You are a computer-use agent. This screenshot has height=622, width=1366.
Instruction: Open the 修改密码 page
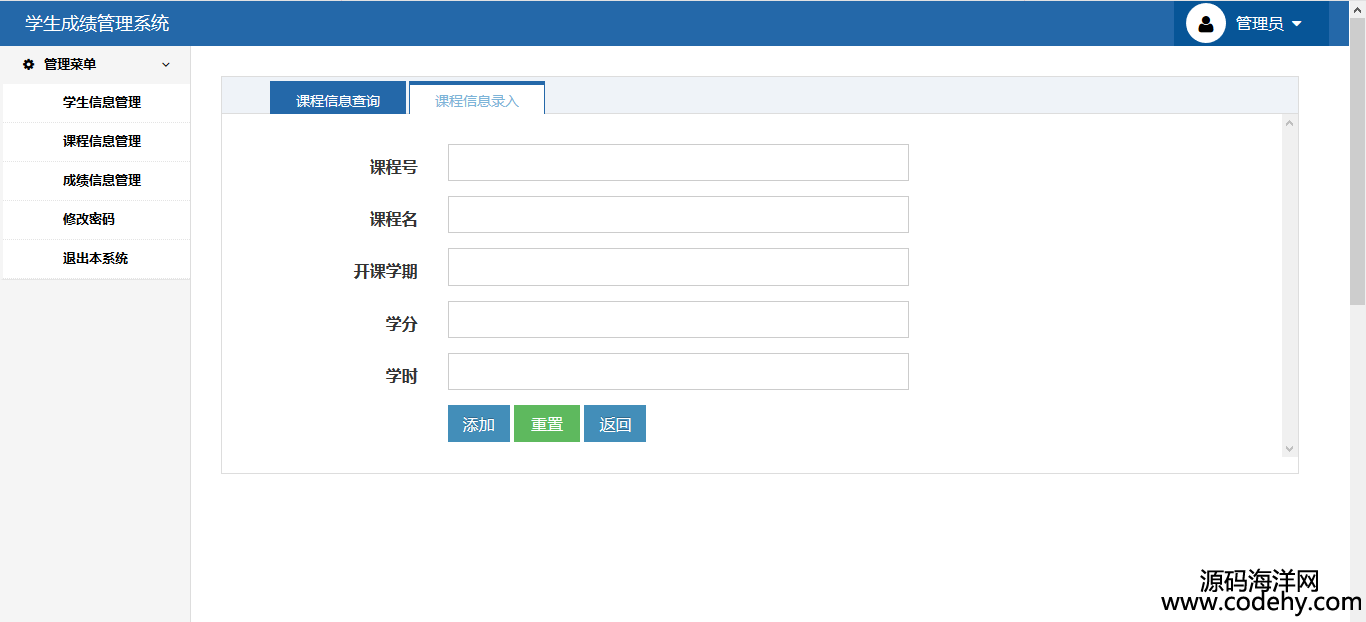click(88, 219)
